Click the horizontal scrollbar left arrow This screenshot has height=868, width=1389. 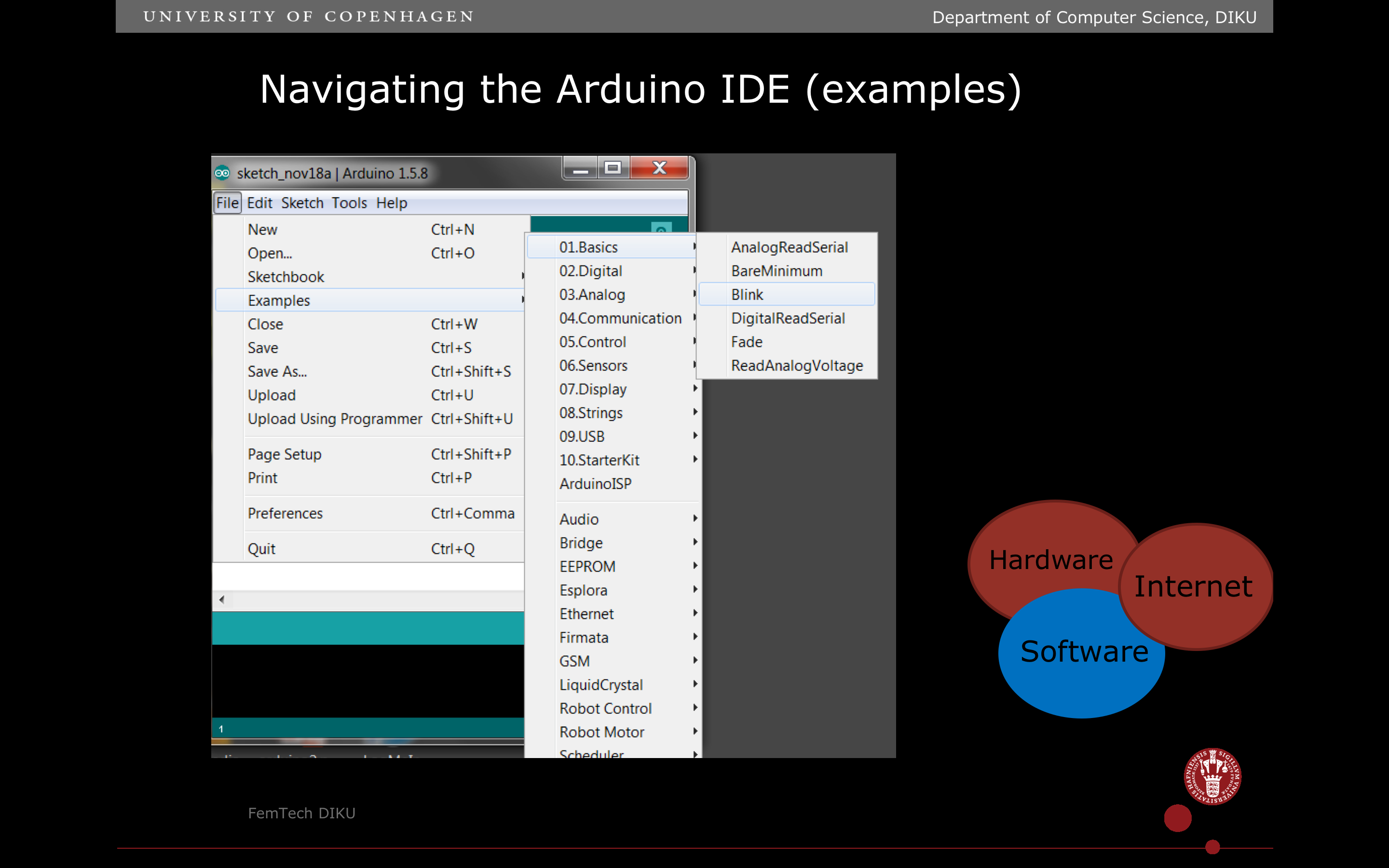pos(221,600)
